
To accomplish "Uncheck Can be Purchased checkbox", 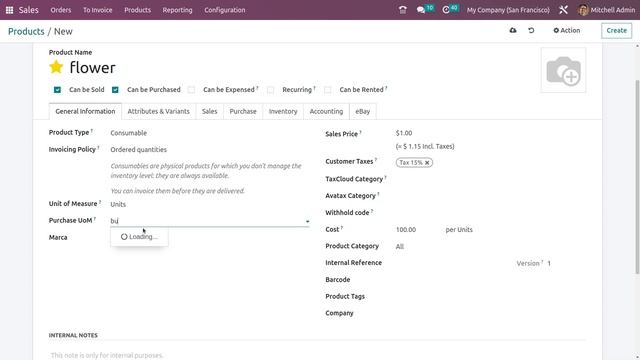I will tap(115, 90).
